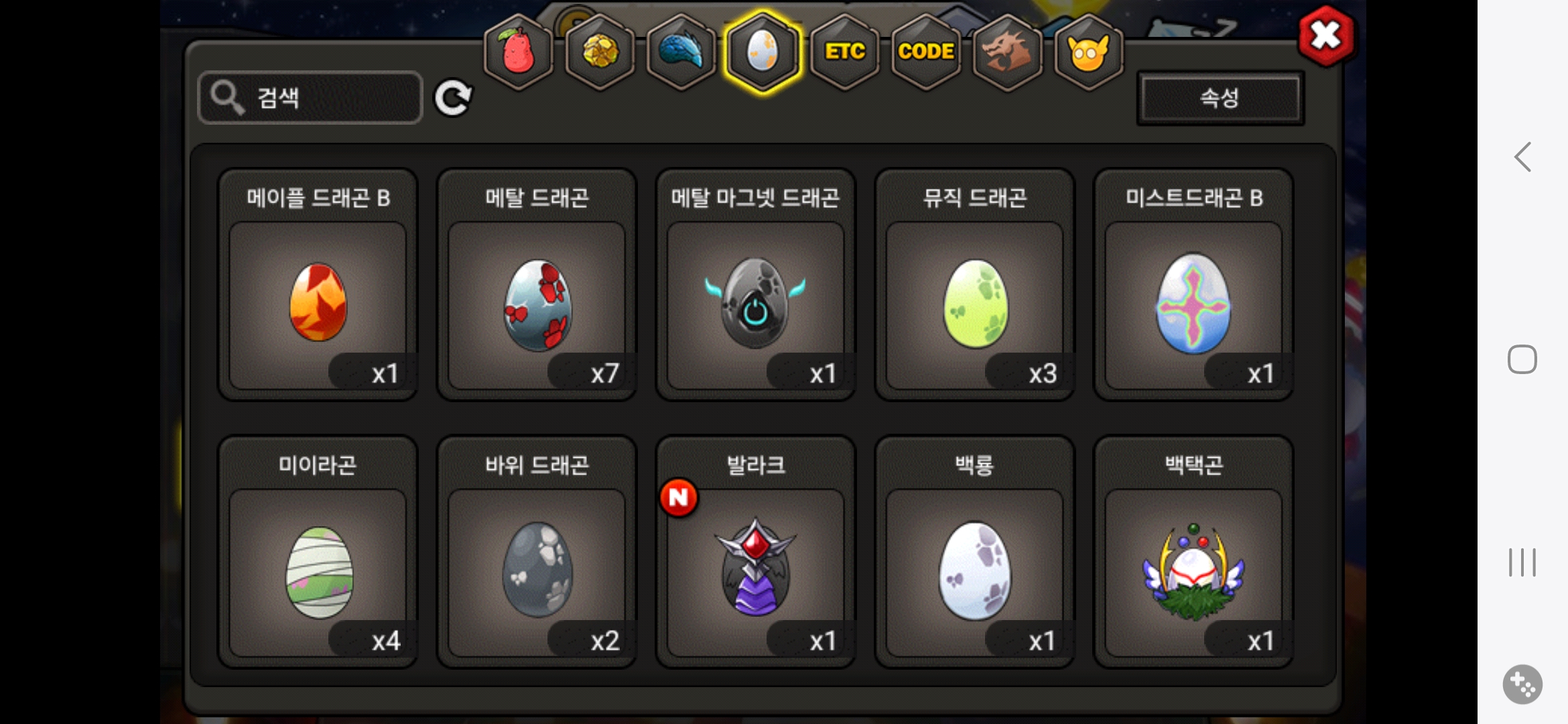Select the gold nugget category tab
The height and width of the screenshot is (724, 1568).
(600, 52)
